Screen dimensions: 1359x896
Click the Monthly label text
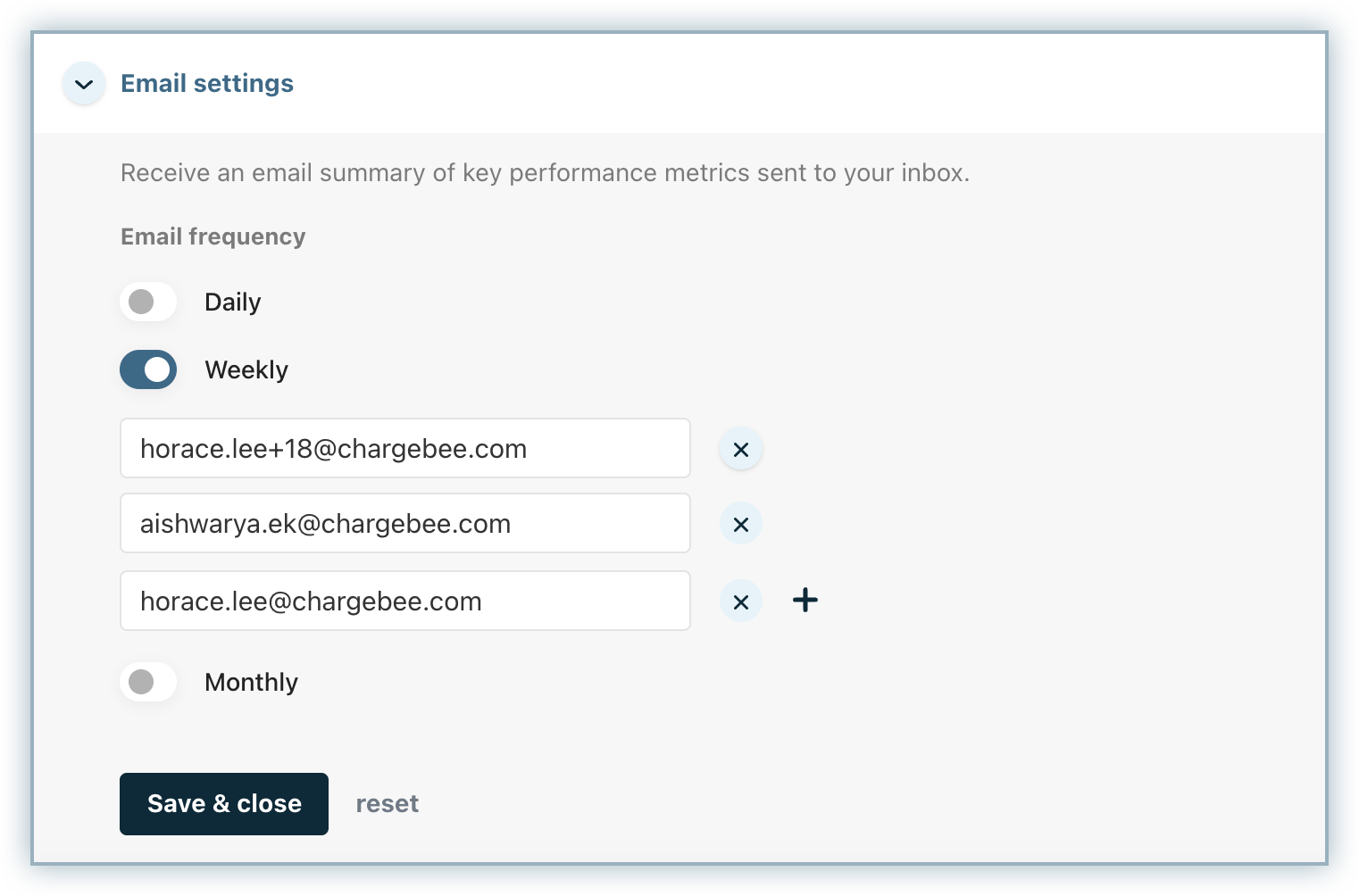pyautogui.click(x=251, y=682)
